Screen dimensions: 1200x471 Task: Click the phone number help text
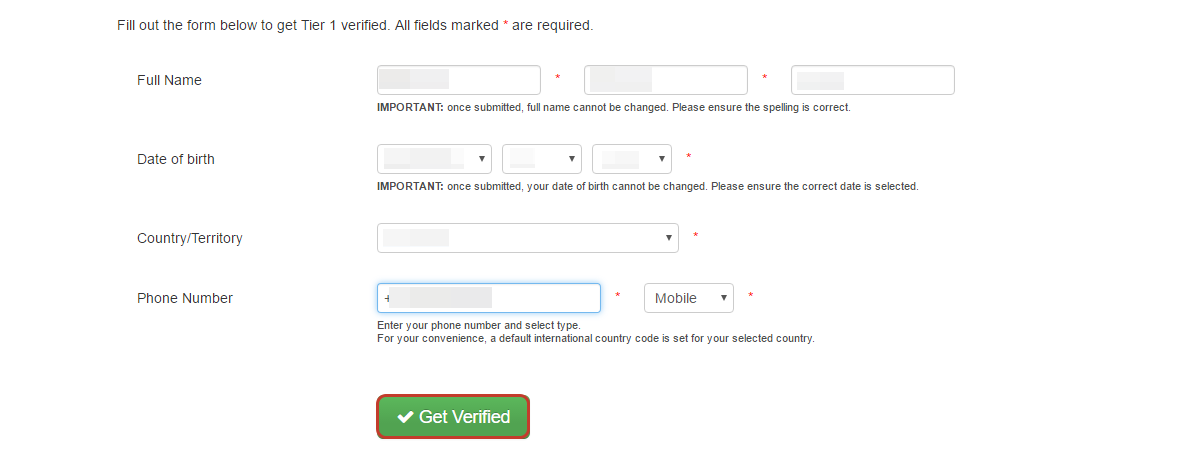point(596,332)
